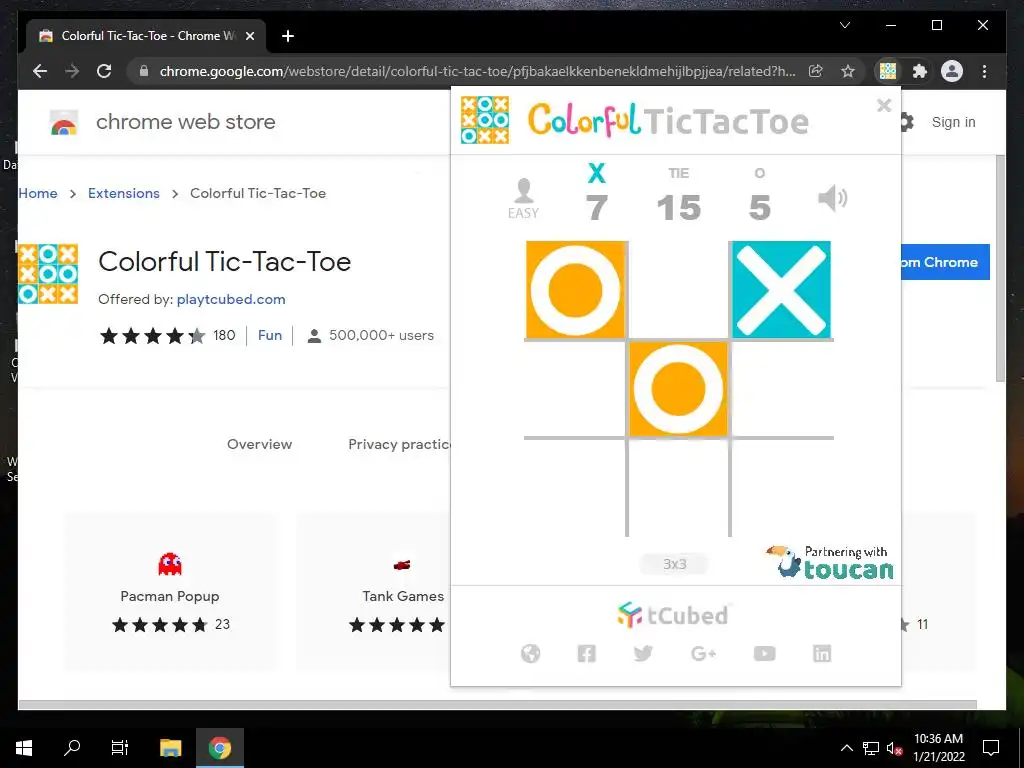Open the notification center icon
Image resolution: width=1024 pixels, height=768 pixels.
point(991,748)
